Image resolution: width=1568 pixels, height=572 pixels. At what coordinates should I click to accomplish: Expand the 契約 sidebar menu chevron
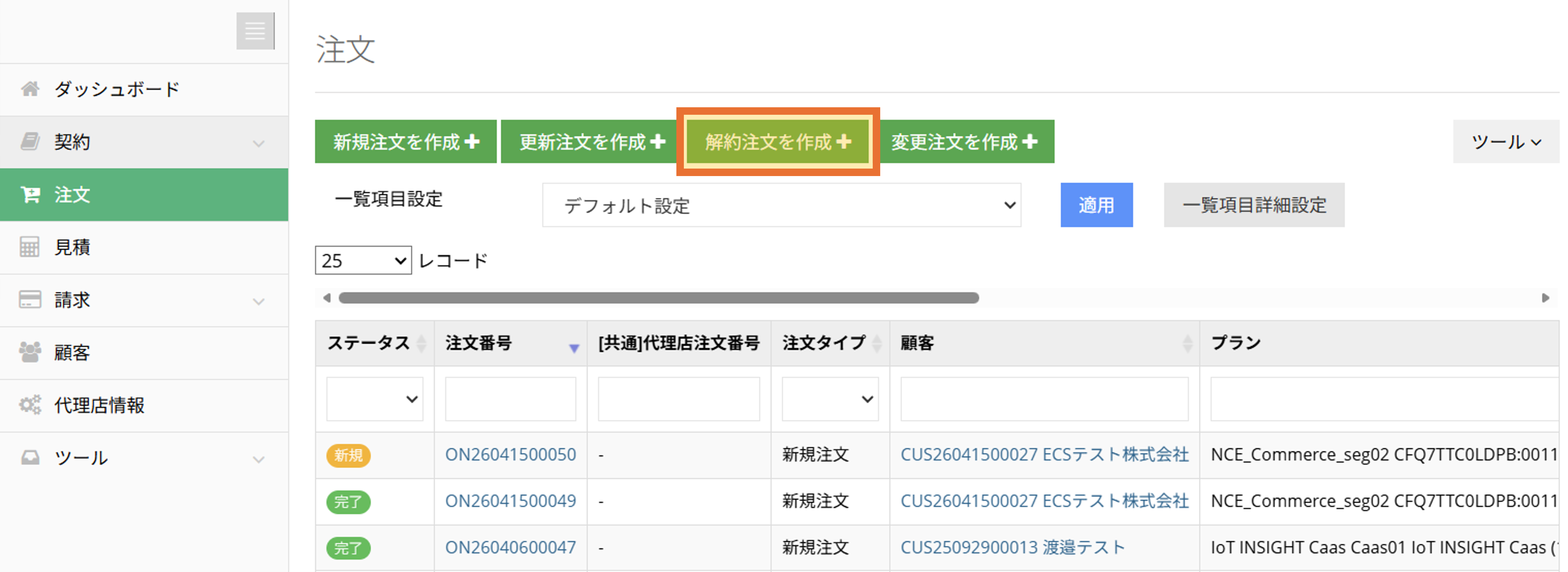(259, 144)
